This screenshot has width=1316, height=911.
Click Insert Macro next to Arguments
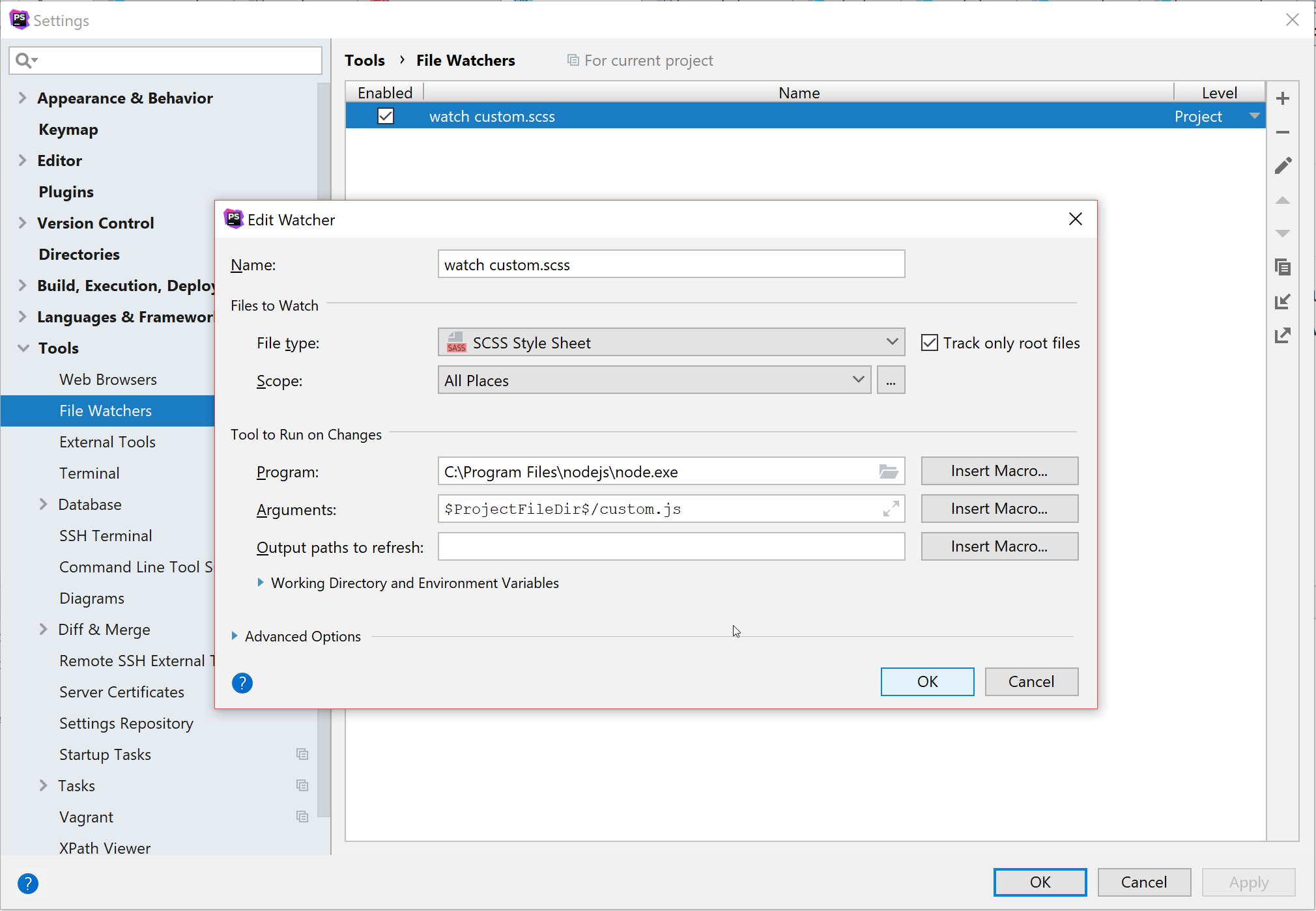pyautogui.click(x=999, y=509)
